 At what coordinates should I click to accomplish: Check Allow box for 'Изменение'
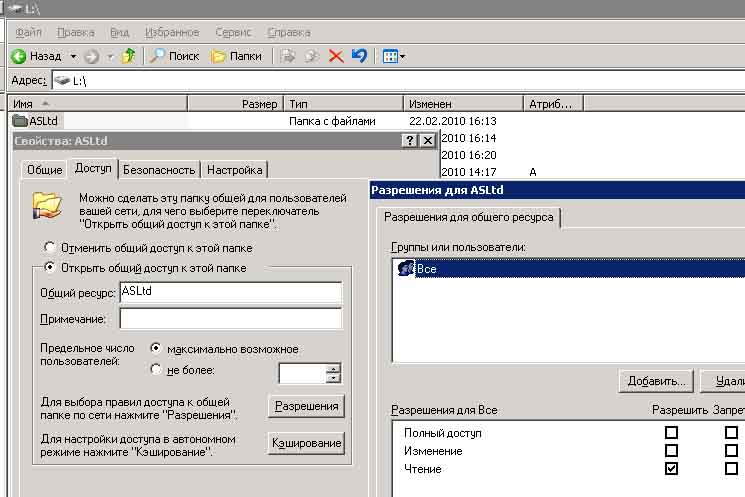click(671, 451)
